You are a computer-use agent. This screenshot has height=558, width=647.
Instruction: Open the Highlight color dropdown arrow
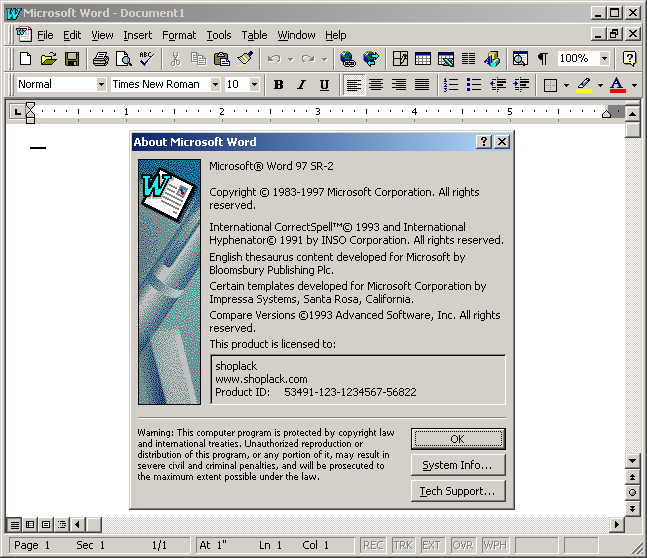click(600, 85)
